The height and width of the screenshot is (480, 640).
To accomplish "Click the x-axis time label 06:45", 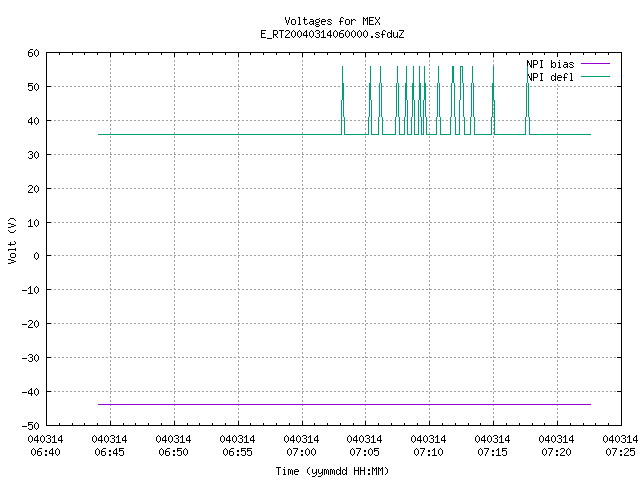I will coord(109,452).
